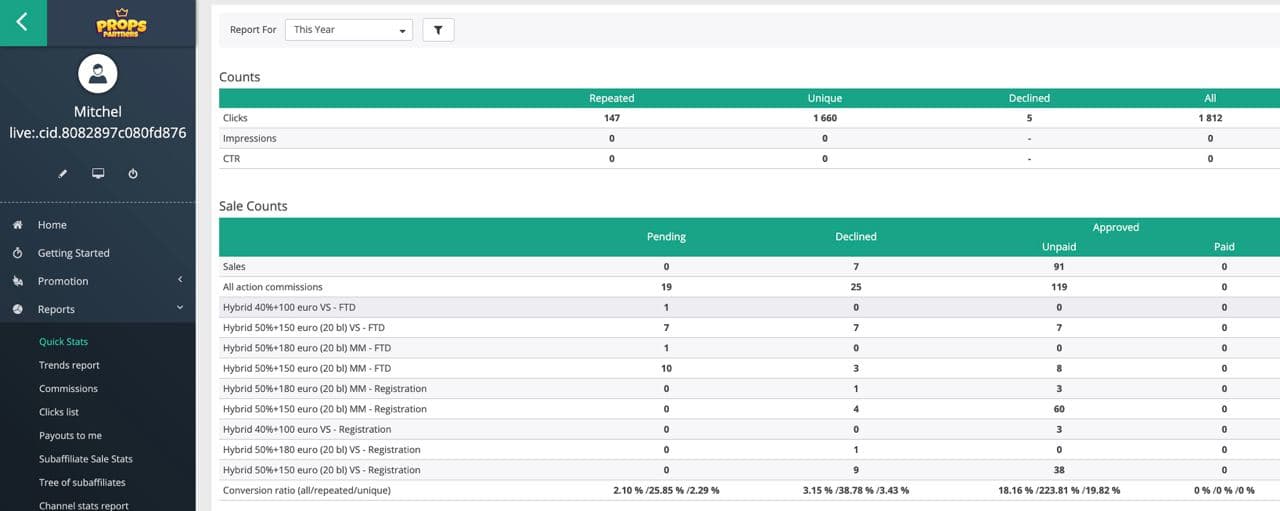The height and width of the screenshot is (511, 1280).
Task: Click the Getting Started stopwatch icon
Action: point(17,253)
